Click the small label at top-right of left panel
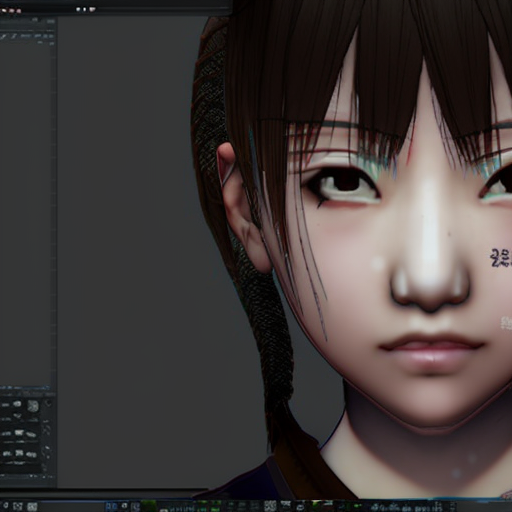The width and height of the screenshot is (512, 512). click(50, 21)
